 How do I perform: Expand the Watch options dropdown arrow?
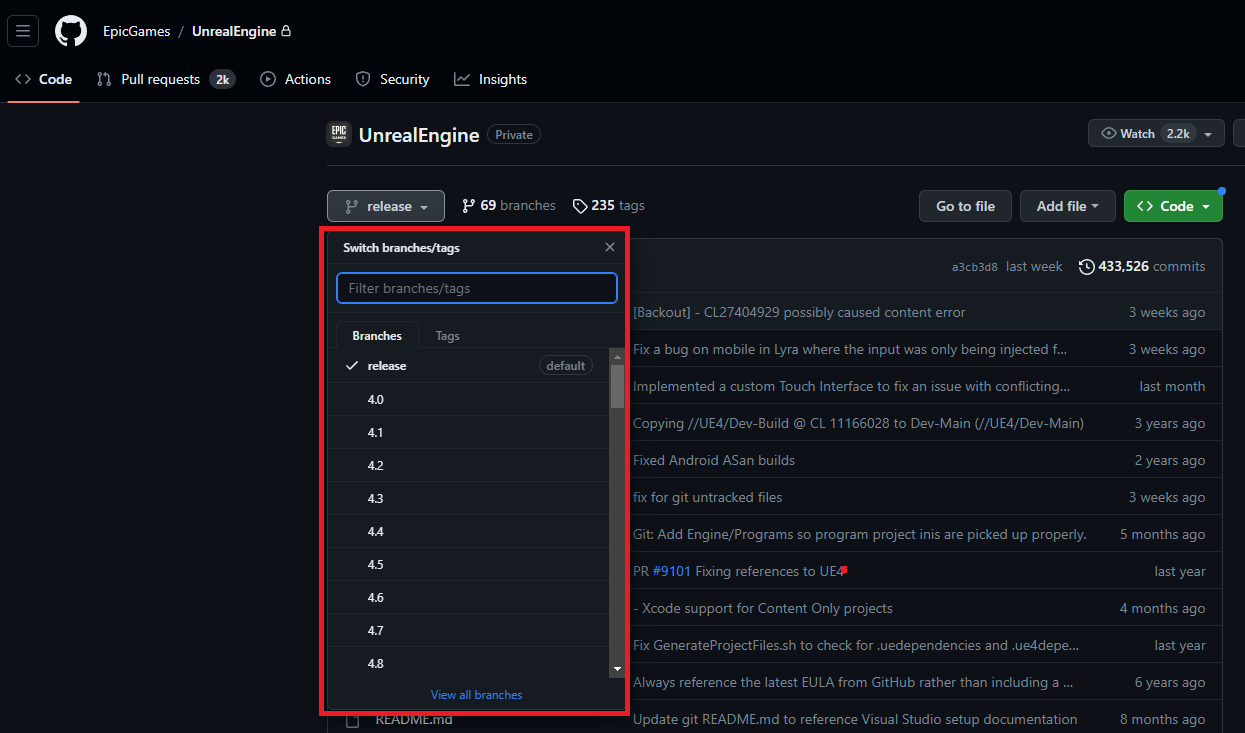pos(1208,133)
